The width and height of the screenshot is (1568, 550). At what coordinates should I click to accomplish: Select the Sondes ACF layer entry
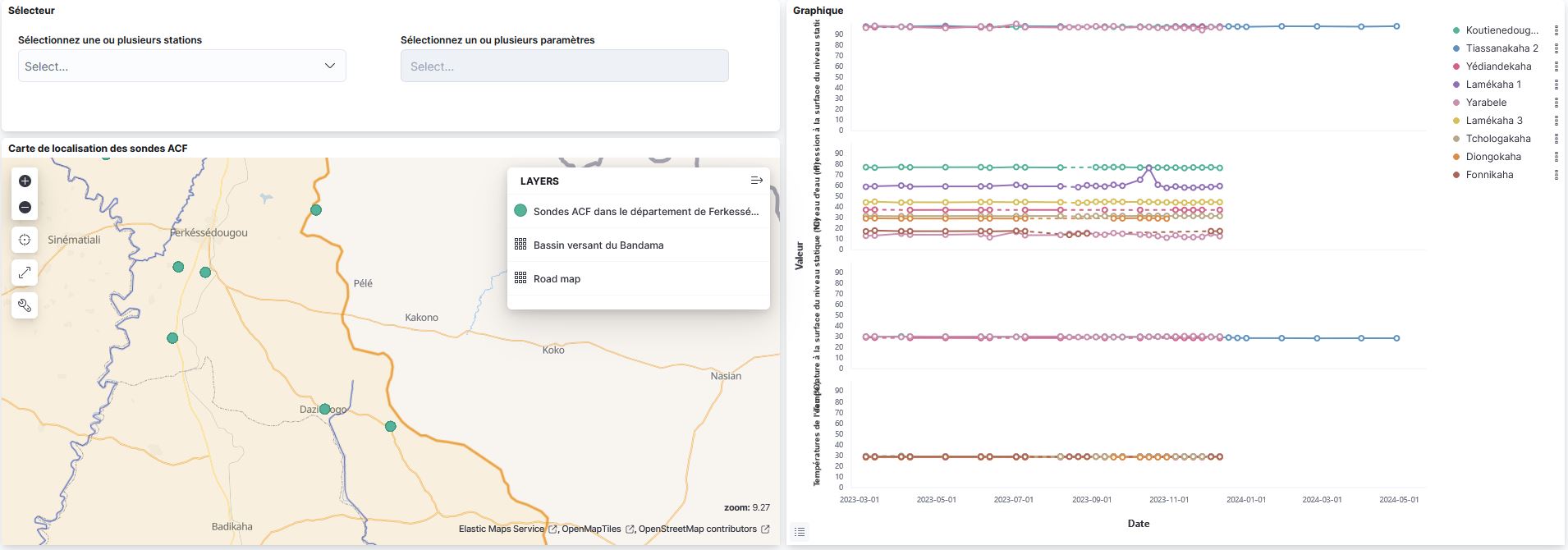coord(645,212)
